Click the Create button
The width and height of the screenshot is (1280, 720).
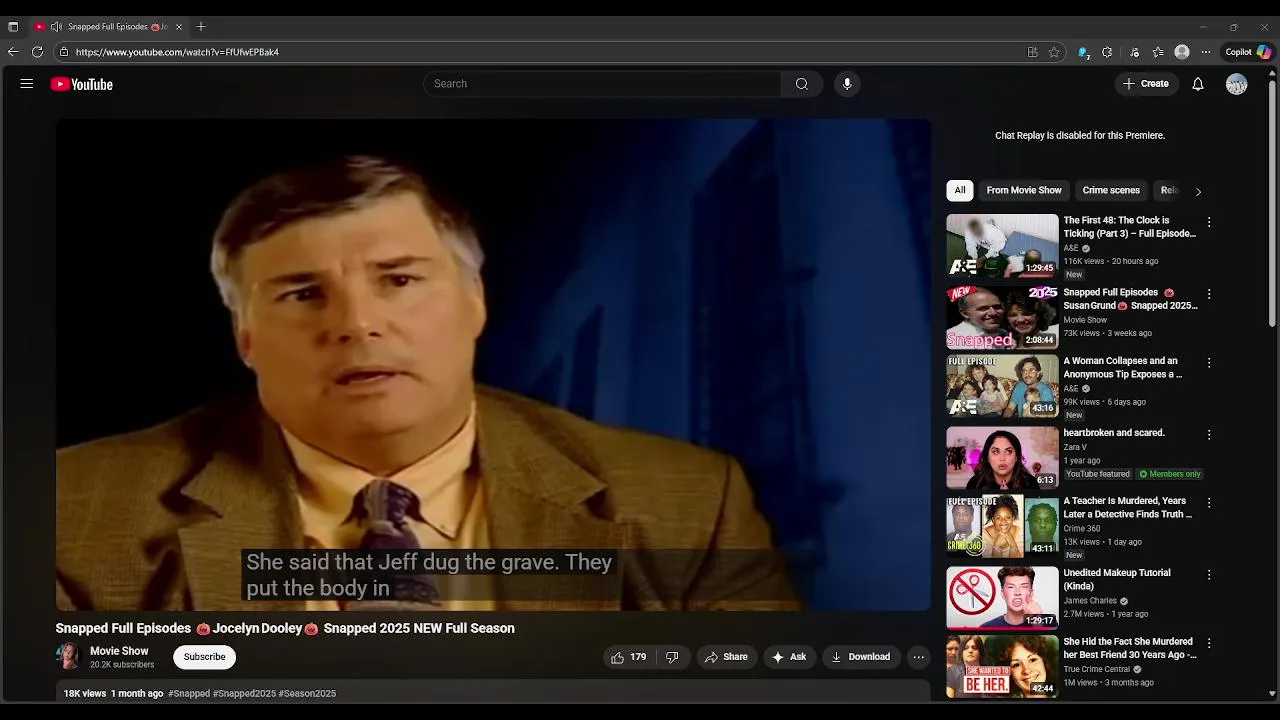[1146, 84]
